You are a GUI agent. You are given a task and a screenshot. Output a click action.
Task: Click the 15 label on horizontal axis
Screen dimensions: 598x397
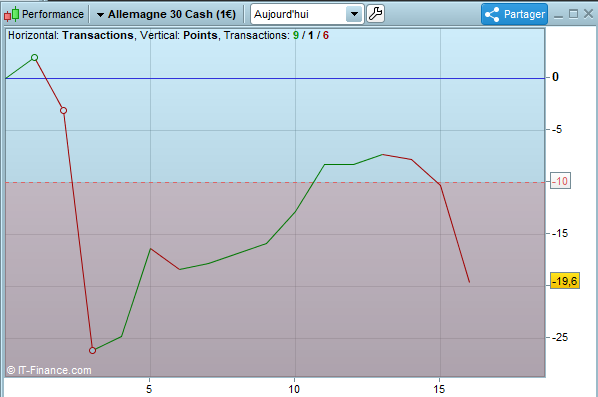(439, 389)
